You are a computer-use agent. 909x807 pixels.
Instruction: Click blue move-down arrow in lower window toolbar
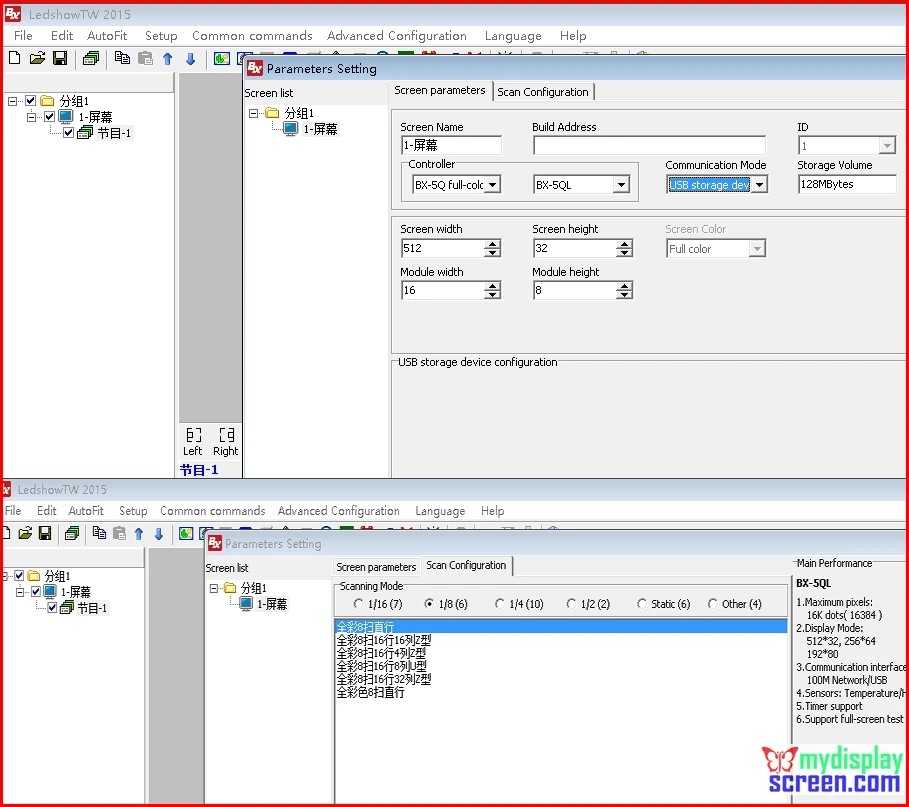click(159, 533)
